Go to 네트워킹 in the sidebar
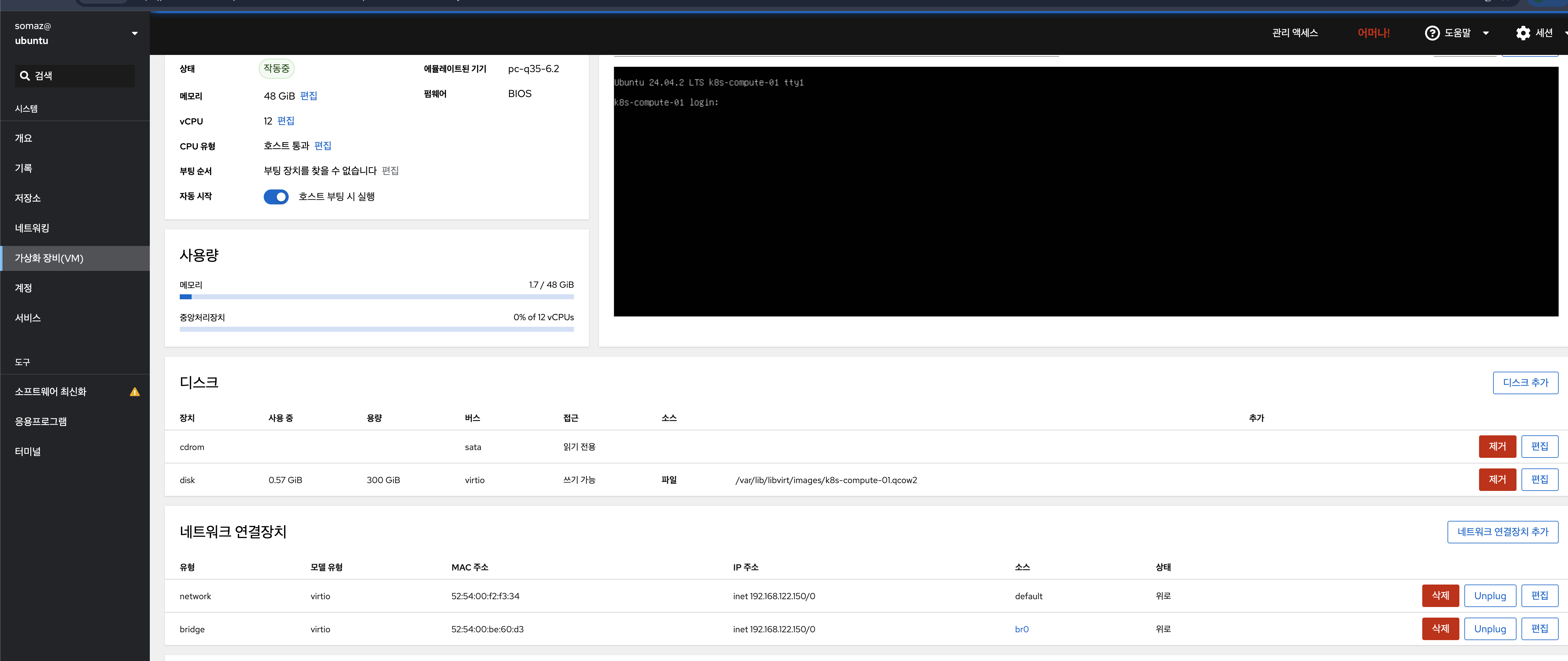 tap(32, 228)
